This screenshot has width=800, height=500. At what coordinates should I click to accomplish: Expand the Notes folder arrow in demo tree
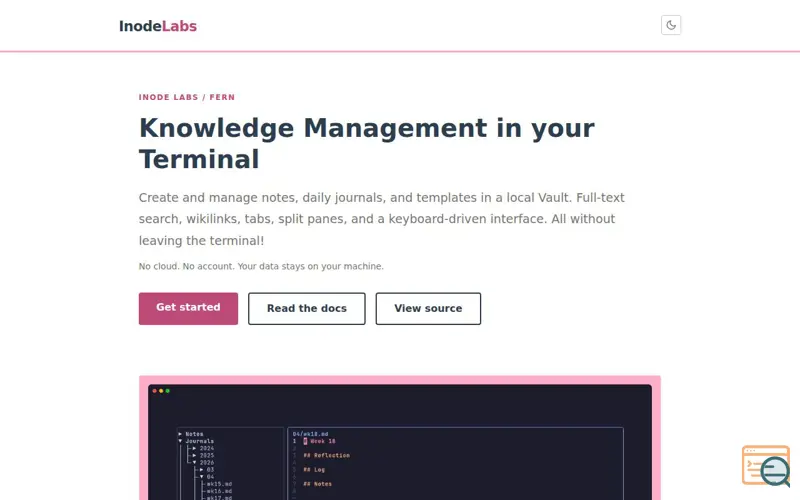tap(180, 434)
